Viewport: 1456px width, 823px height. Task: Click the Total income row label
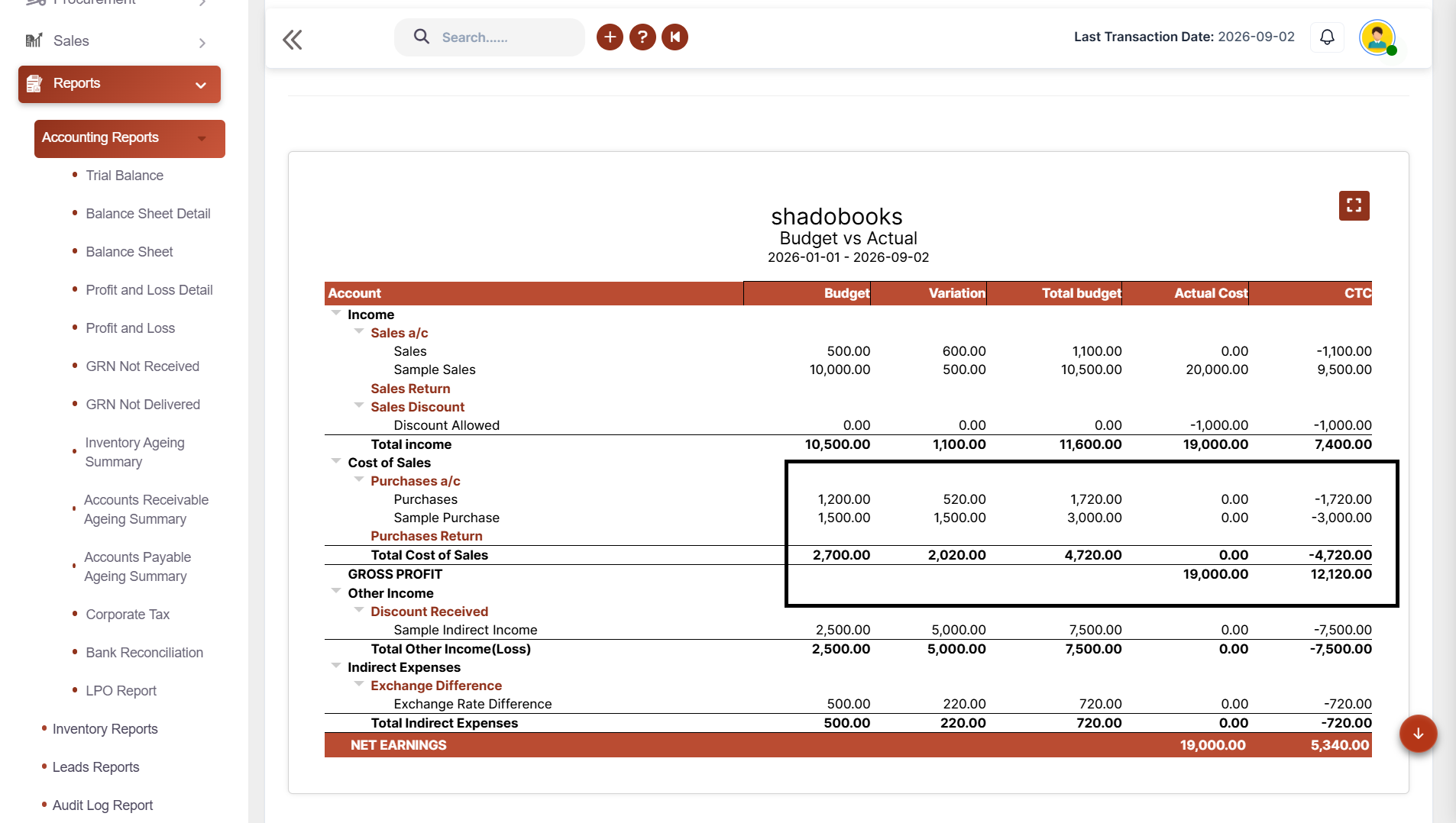coord(411,444)
